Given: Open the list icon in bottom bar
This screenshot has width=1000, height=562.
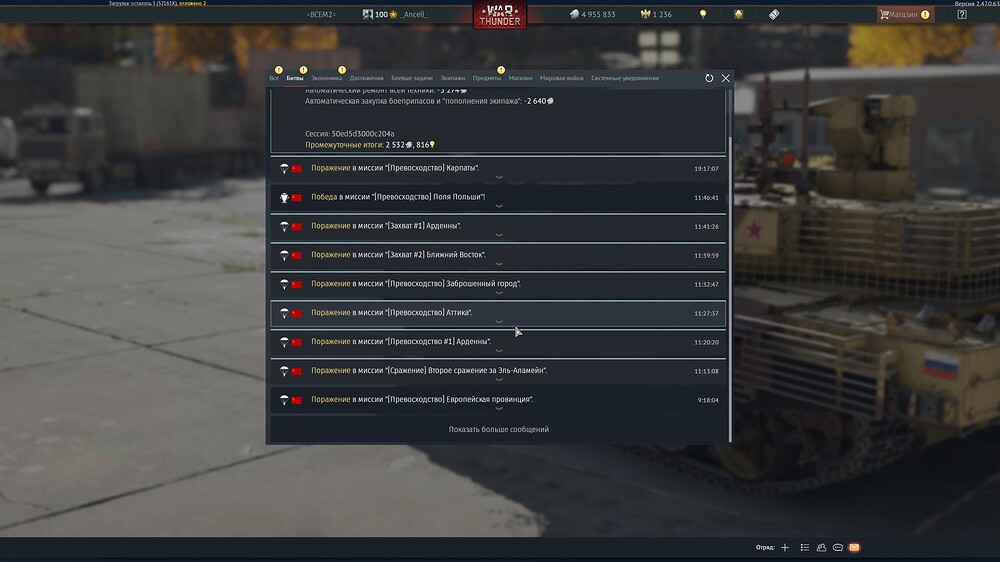Looking at the screenshot, I should coord(805,547).
